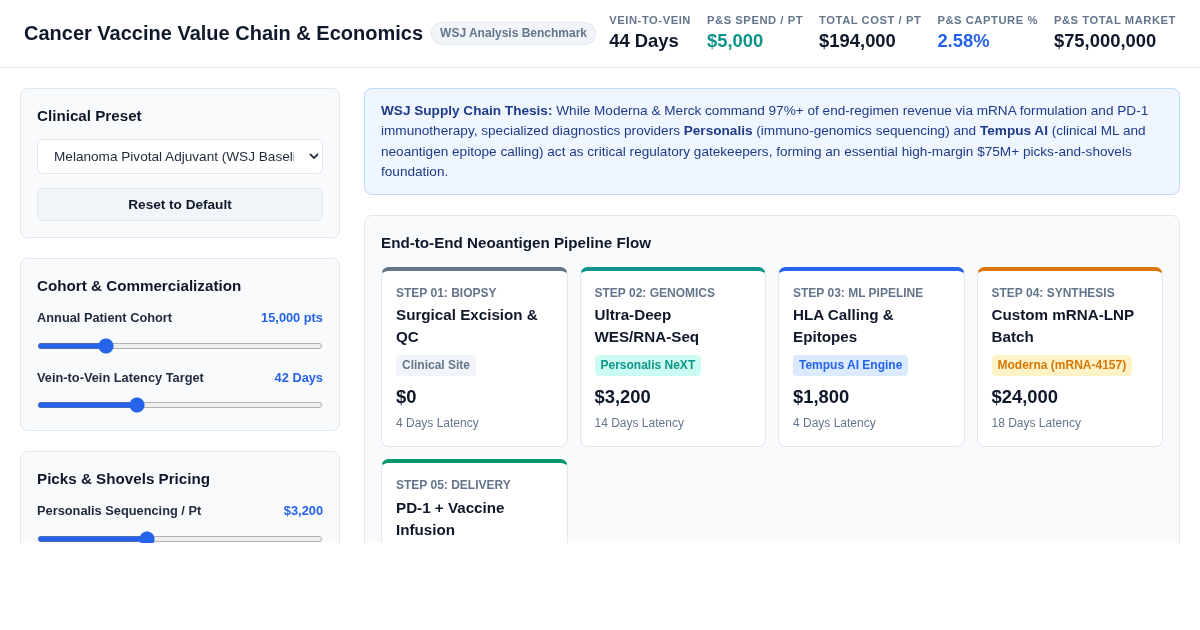Click the Cohort & Commercialization heading

[x=139, y=286]
